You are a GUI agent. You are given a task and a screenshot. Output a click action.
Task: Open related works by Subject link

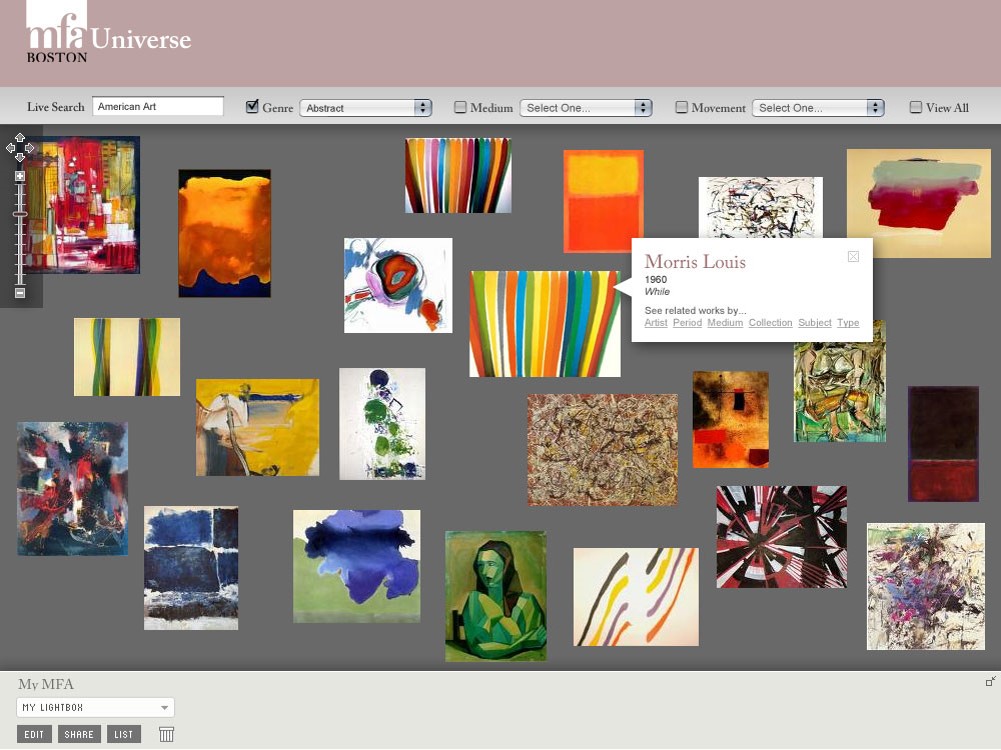[815, 323]
